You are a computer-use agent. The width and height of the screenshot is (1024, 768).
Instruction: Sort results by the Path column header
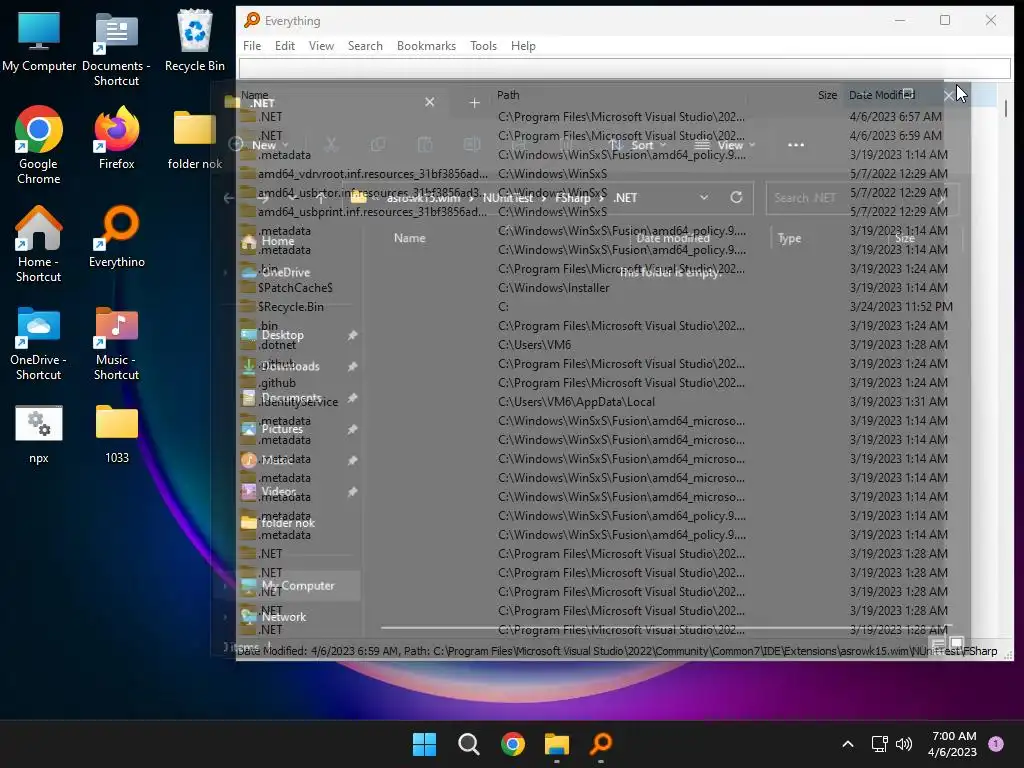508,95
